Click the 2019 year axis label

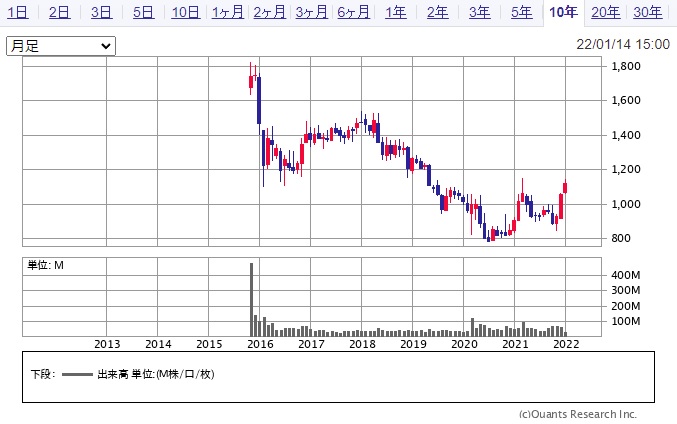pos(413,344)
